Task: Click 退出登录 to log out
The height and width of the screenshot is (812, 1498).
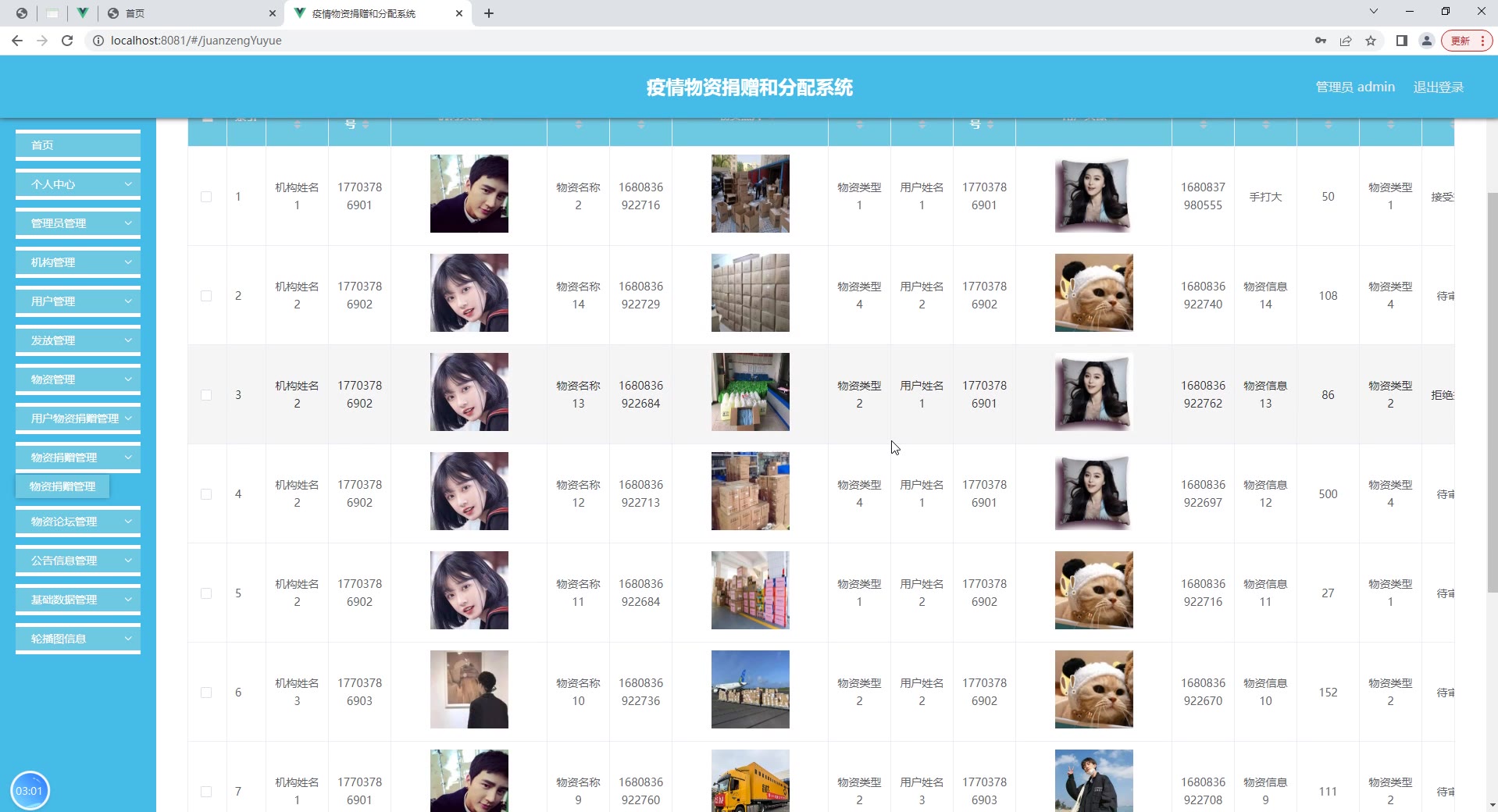Action: [1439, 87]
